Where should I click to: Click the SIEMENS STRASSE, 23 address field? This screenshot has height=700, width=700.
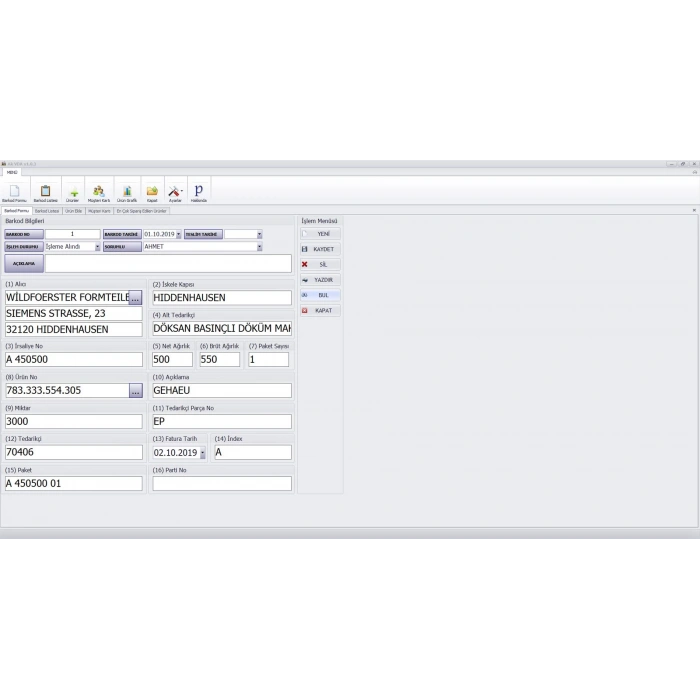[x=74, y=313]
